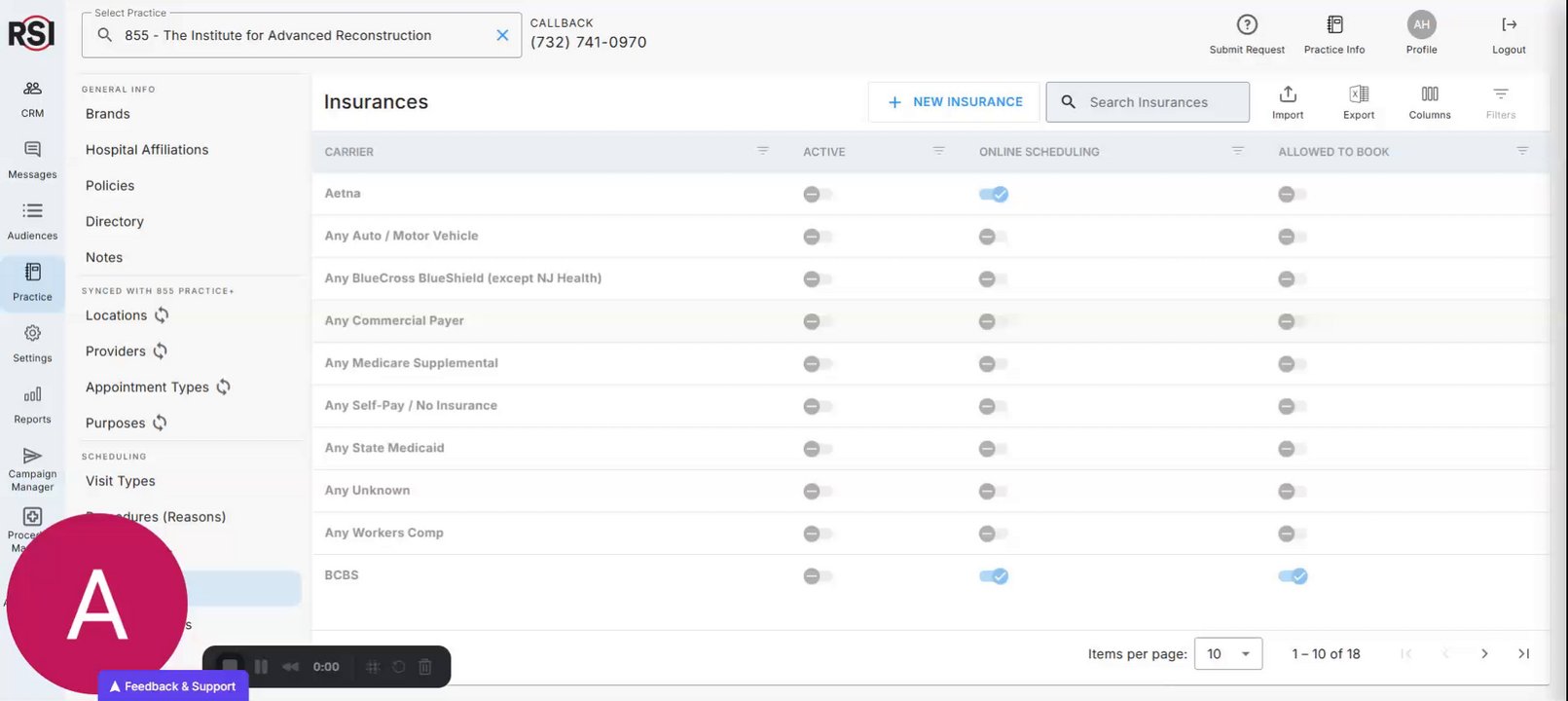This screenshot has width=1568, height=701.
Task: Sort by the CARRIER column header
Action: 349,152
